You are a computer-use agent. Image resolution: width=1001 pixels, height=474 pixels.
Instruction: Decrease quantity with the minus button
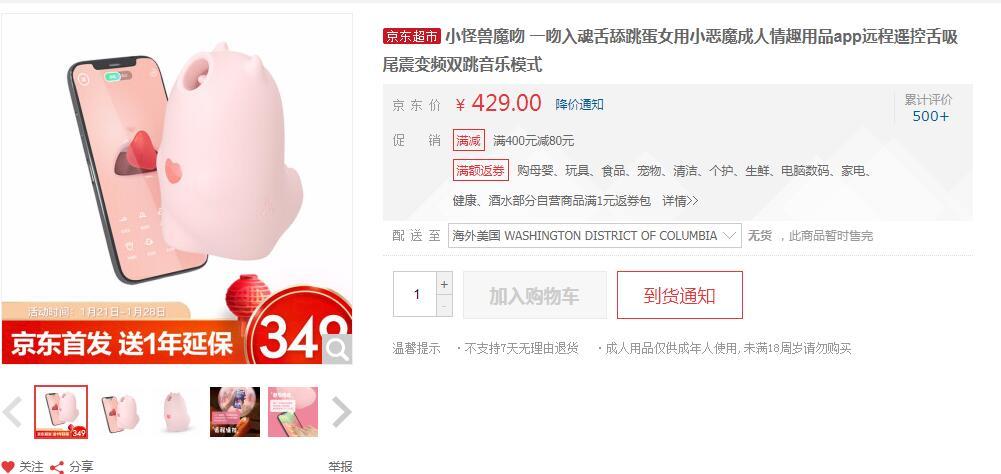[444, 306]
